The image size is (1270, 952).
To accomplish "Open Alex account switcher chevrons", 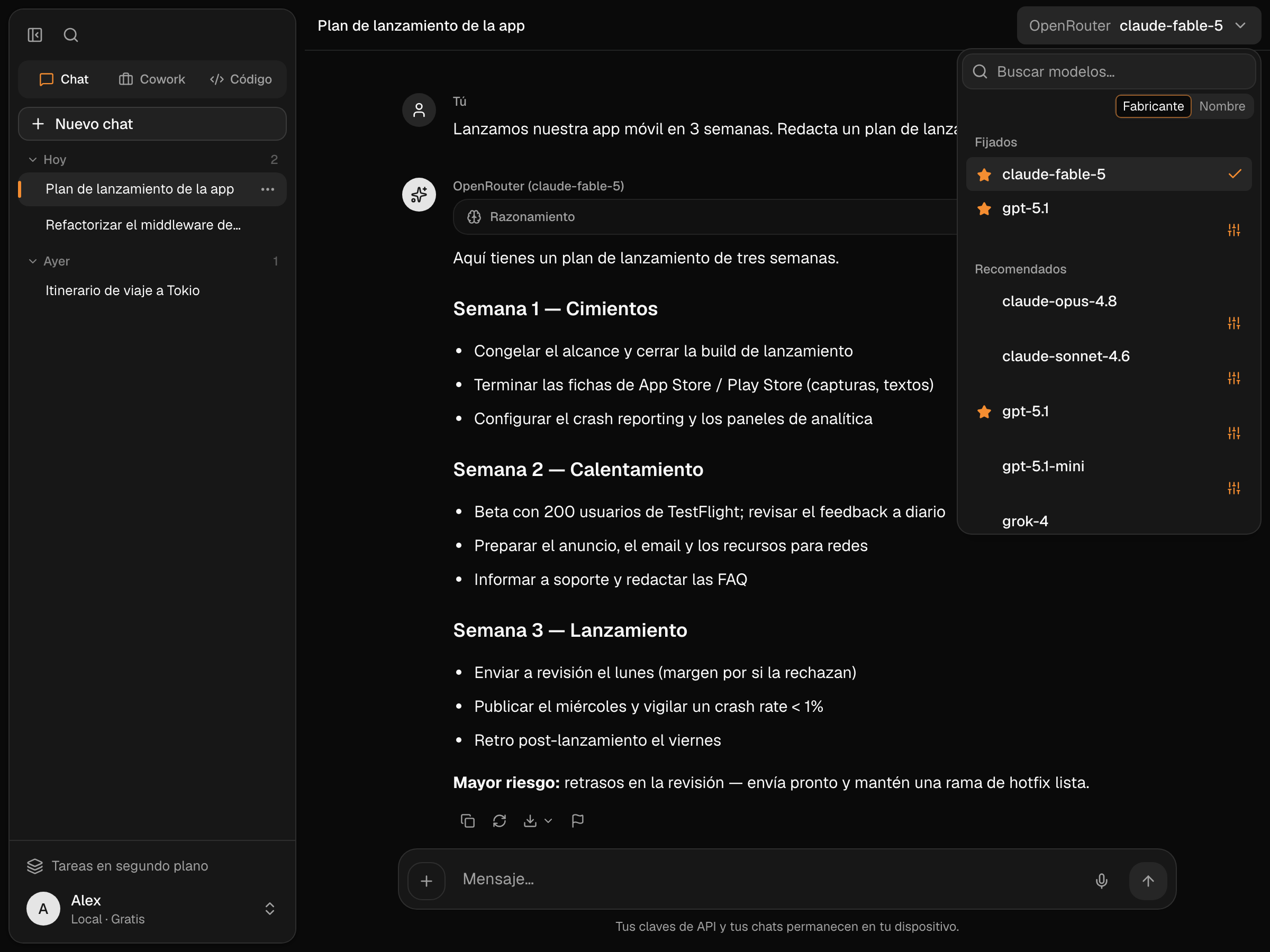I will coord(269,909).
